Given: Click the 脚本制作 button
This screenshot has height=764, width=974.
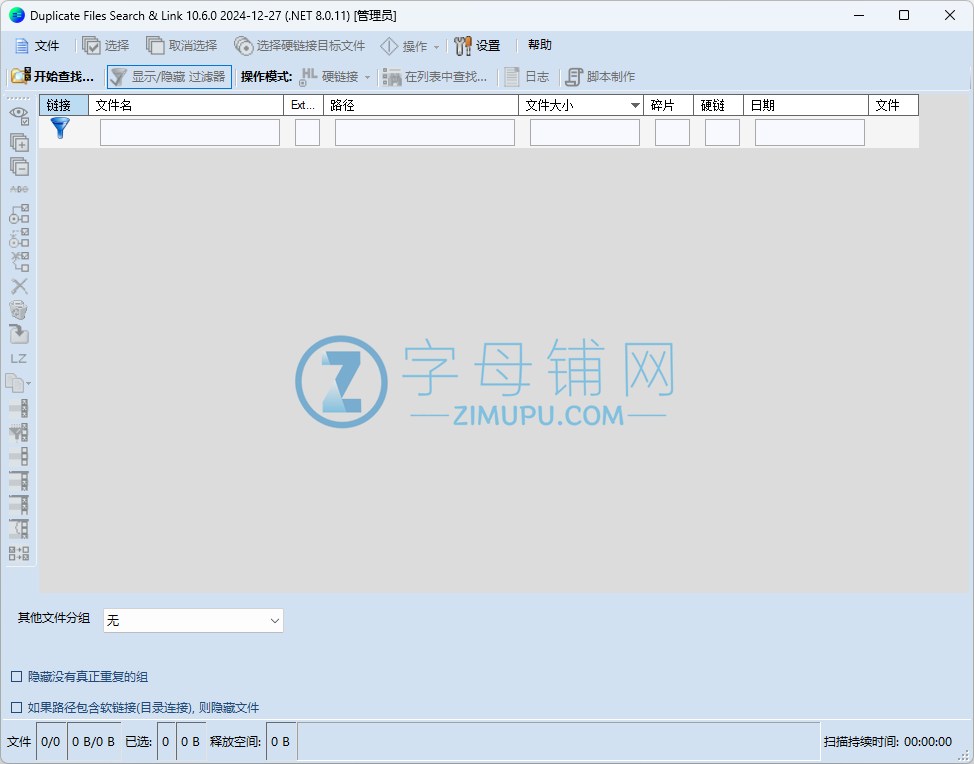Looking at the screenshot, I should click(600, 77).
